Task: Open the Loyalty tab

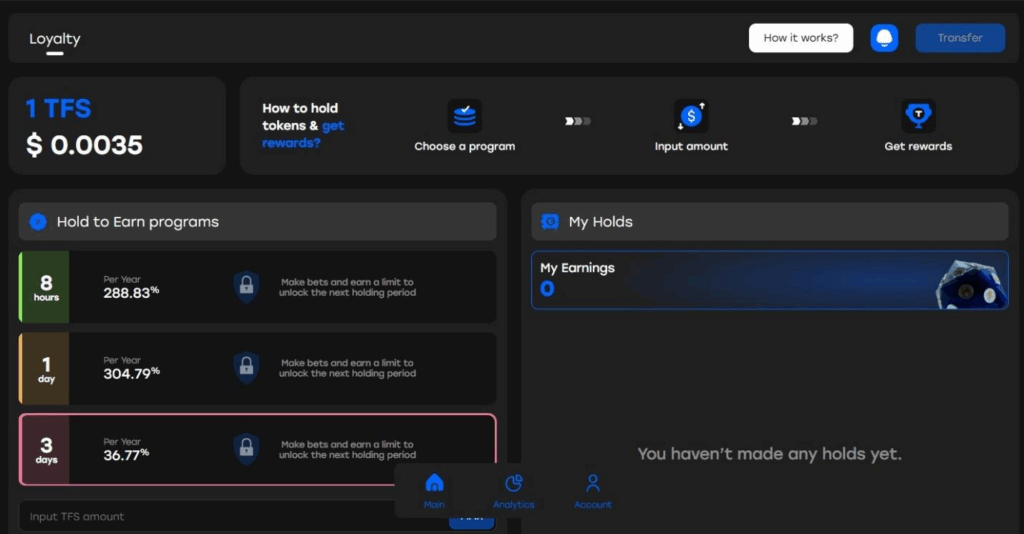Action: click(x=55, y=39)
